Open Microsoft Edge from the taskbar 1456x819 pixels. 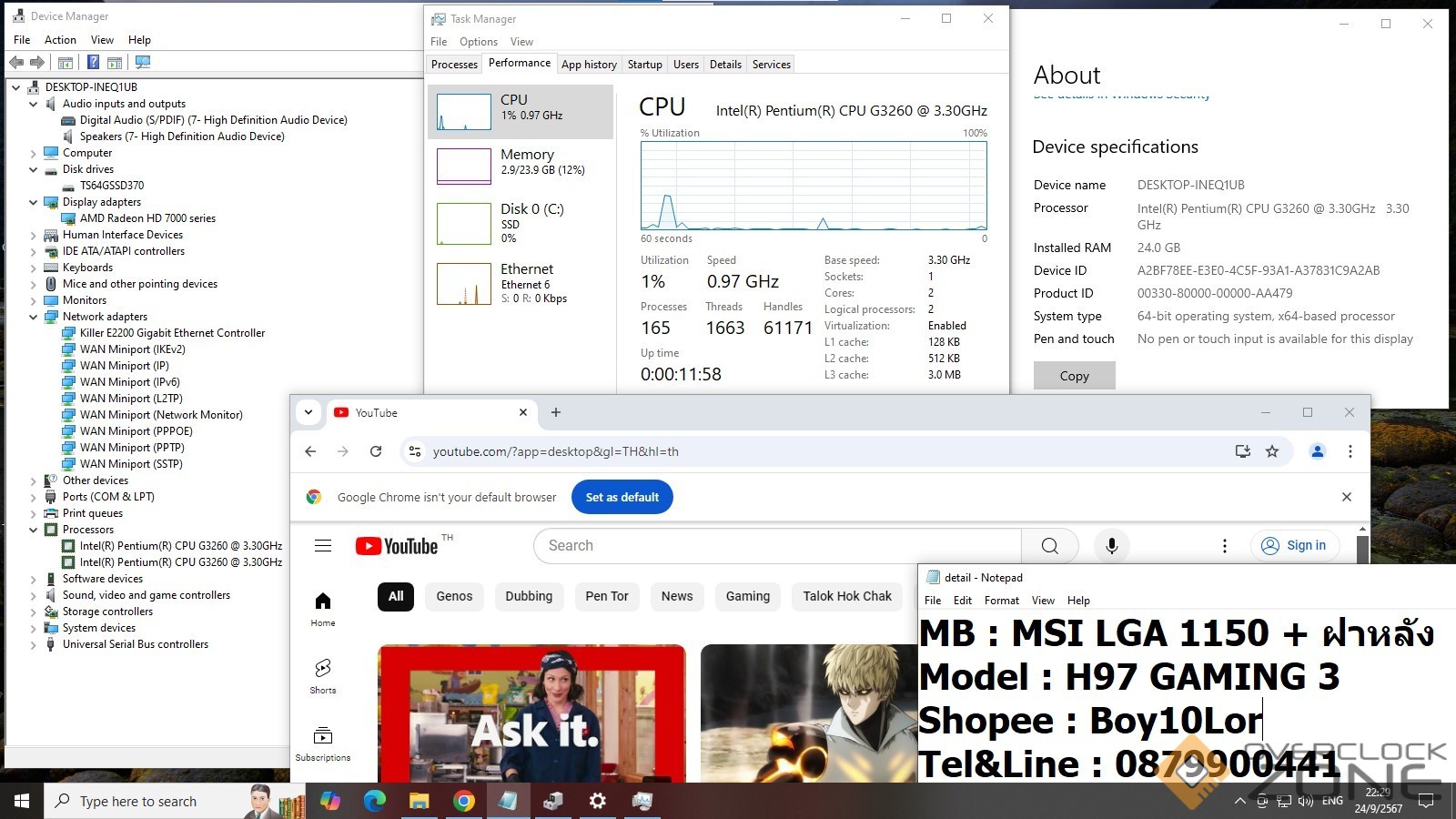(374, 801)
